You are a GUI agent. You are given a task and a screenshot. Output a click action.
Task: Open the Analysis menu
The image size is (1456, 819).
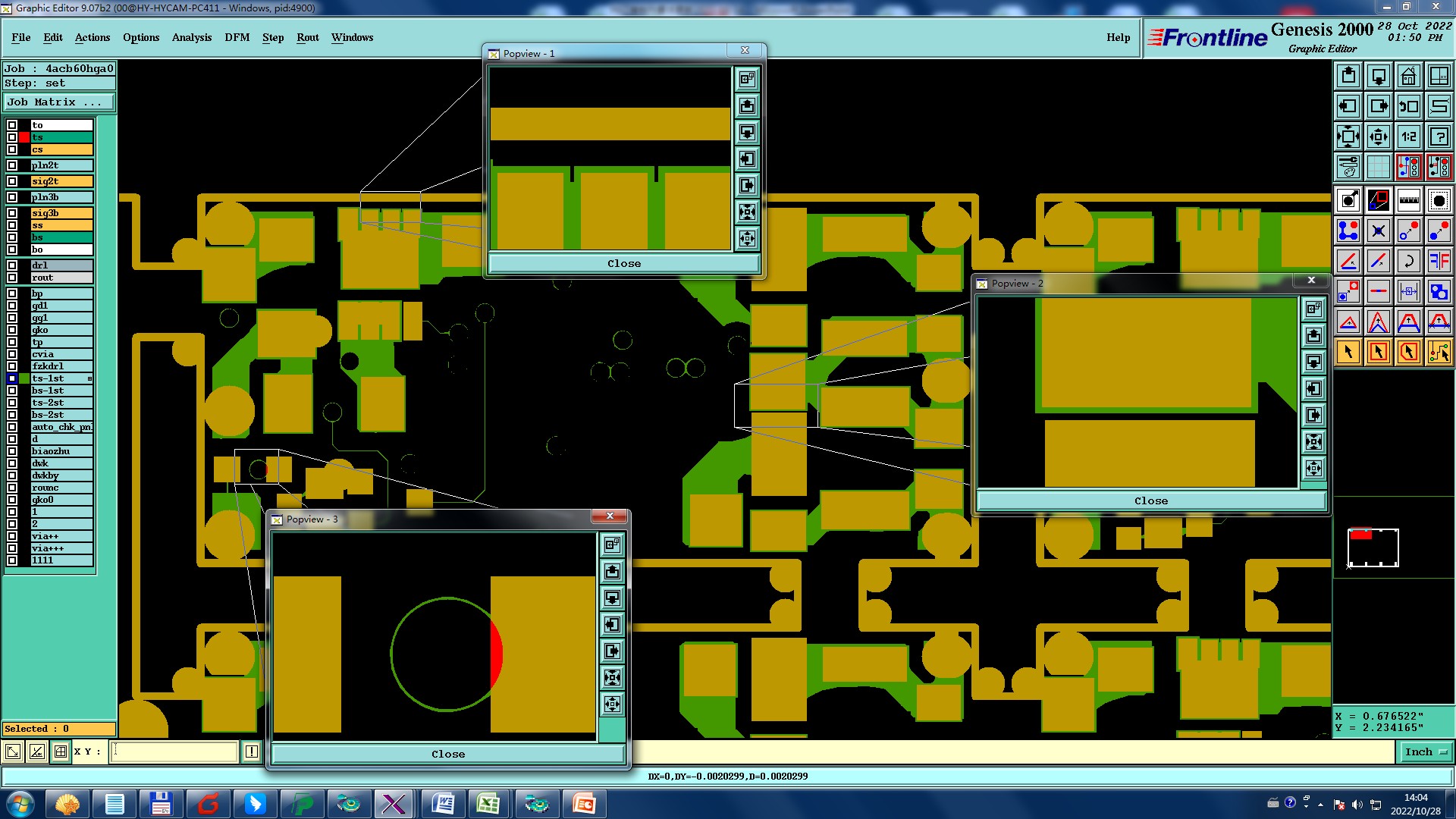[x=191, y=37]
